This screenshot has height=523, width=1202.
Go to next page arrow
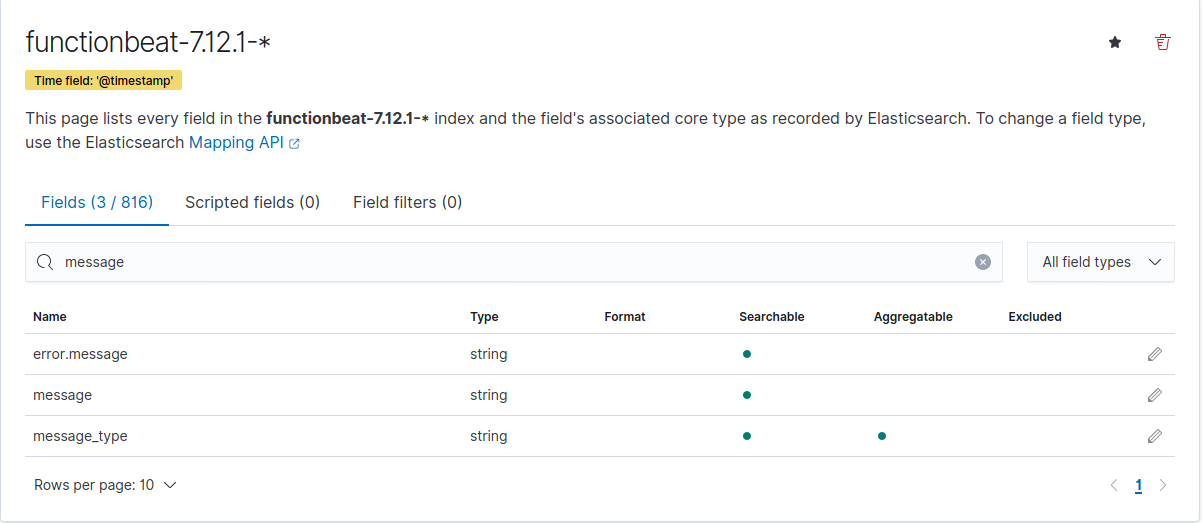[x=1162, y=485]
